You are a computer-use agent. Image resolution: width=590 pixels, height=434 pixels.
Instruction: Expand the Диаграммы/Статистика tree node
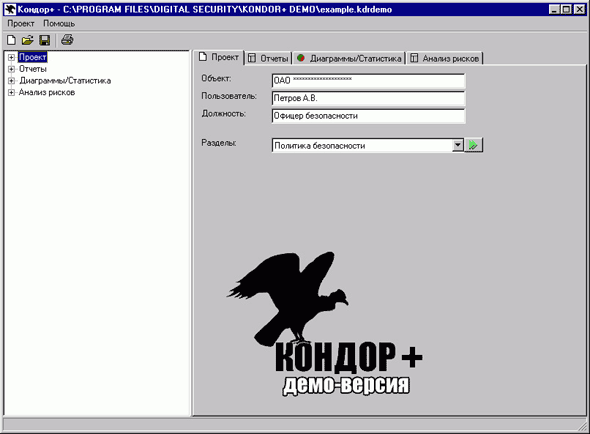pos(11,81)
